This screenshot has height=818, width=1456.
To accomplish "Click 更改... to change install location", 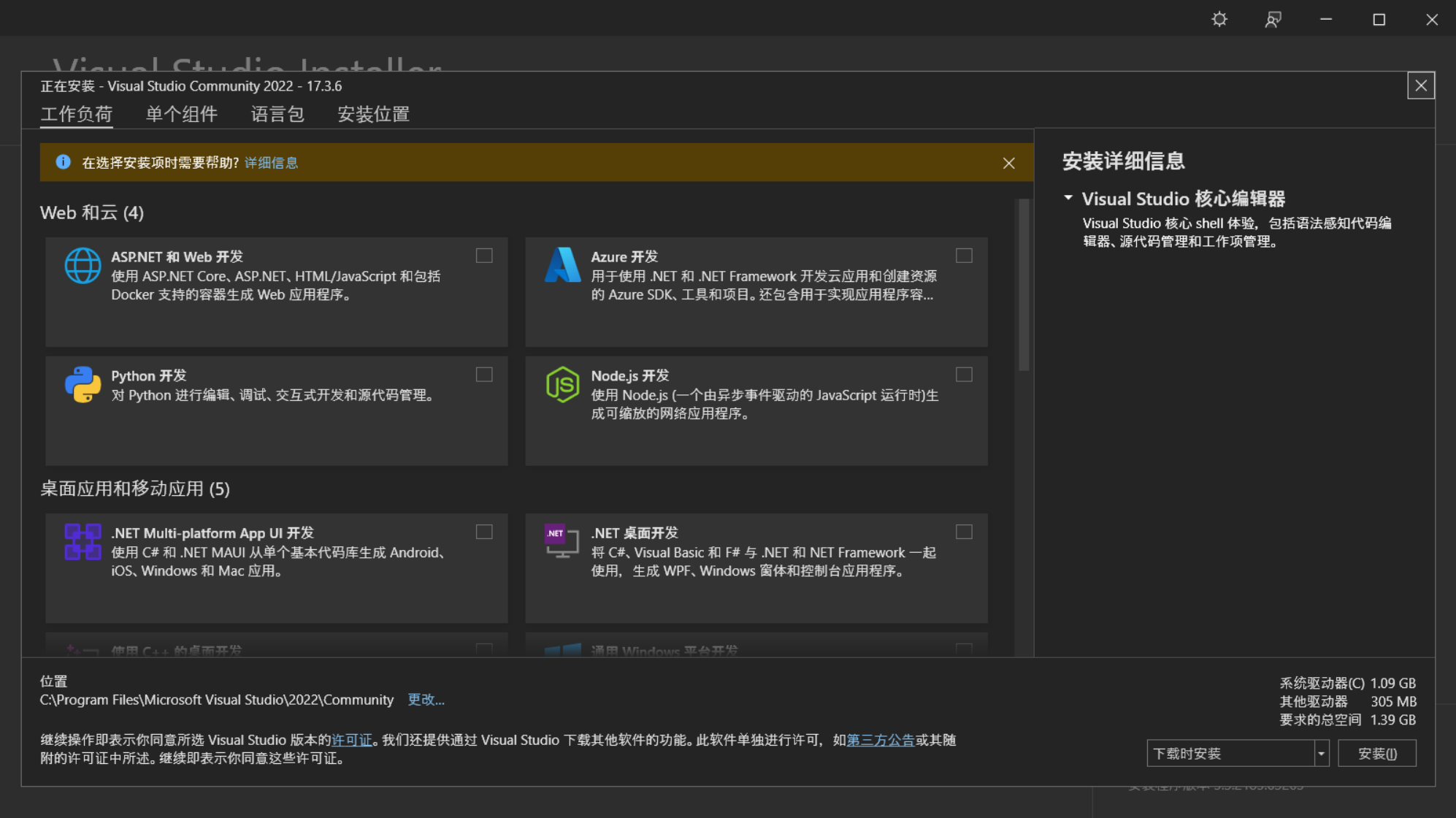I will [x=426, y=700].
